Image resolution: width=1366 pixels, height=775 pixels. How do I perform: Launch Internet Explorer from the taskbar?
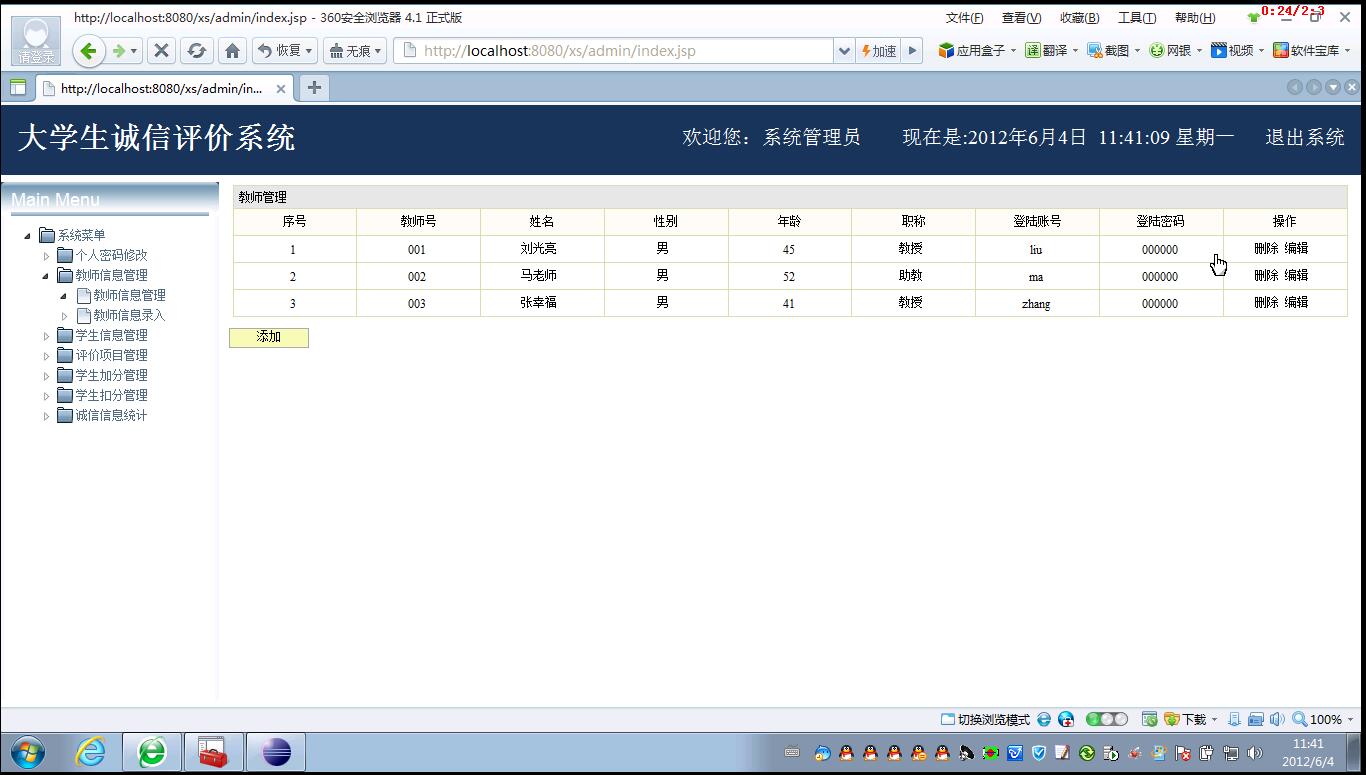91,752
